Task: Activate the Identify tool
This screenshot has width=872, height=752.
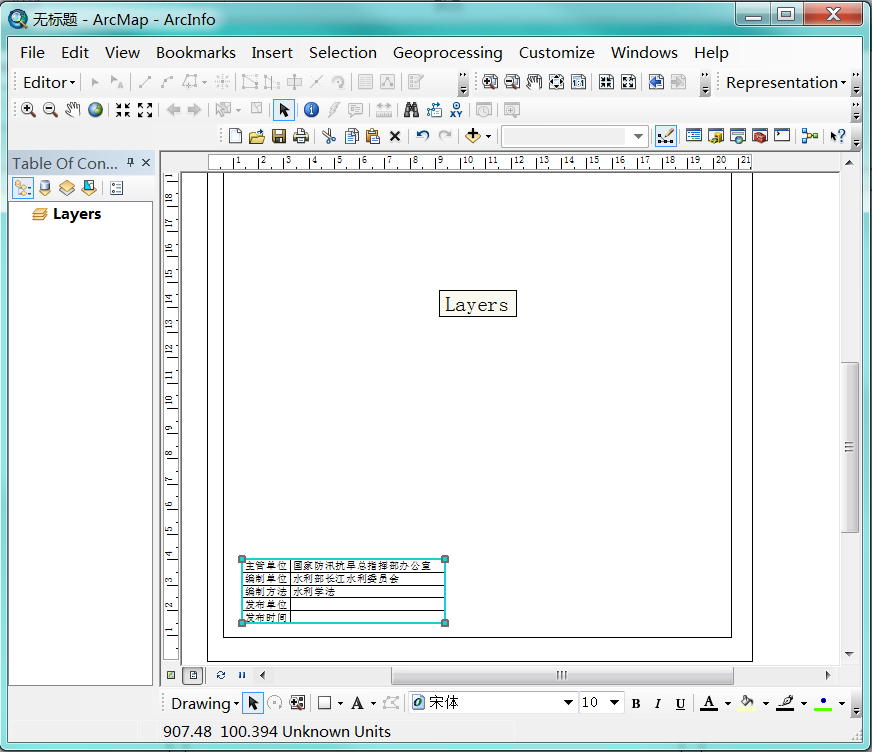Action: pos(311,110)
